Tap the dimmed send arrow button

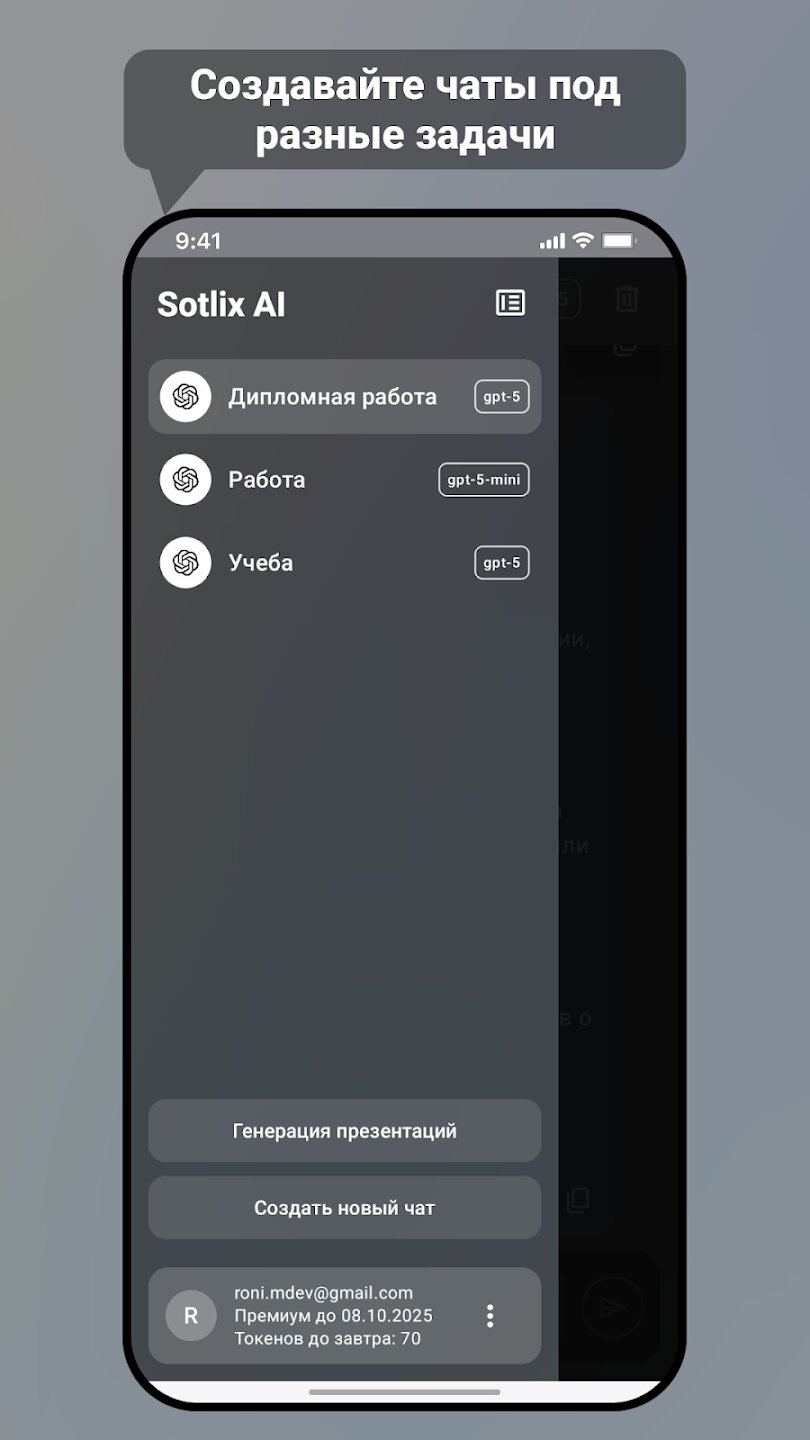click(x=612, y=1307)
